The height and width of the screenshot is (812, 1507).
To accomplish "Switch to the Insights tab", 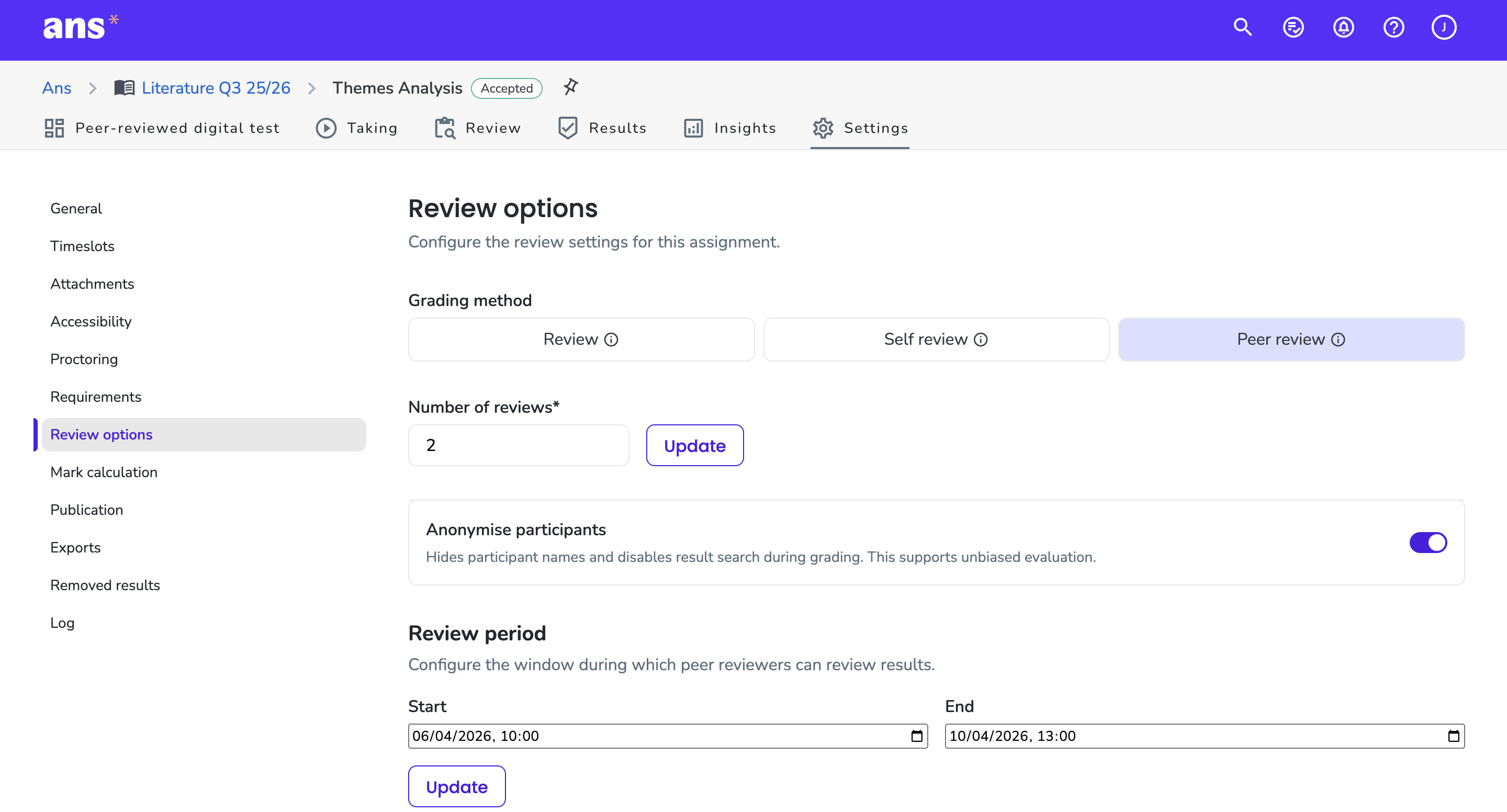I will [729, 128].
